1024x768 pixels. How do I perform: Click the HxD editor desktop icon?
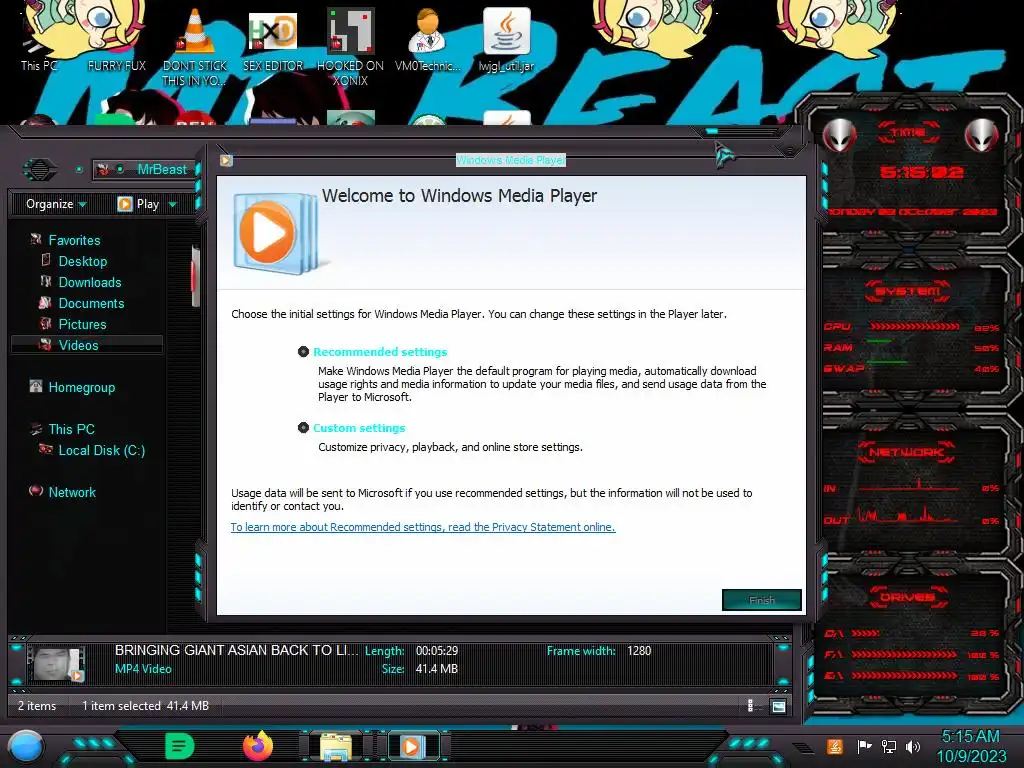coord(273,31)
